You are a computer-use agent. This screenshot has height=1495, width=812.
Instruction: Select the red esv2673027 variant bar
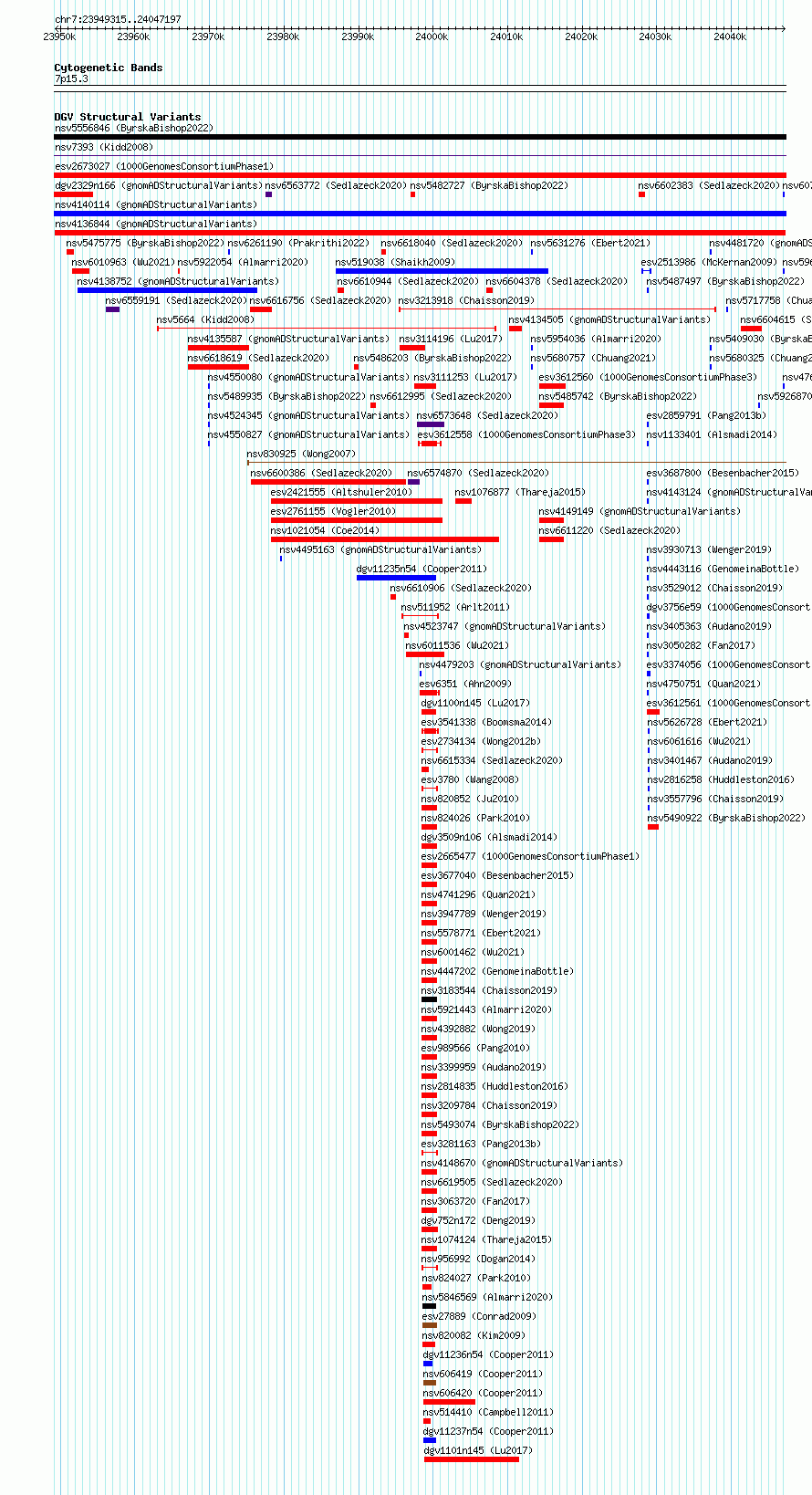click(420, 175)
